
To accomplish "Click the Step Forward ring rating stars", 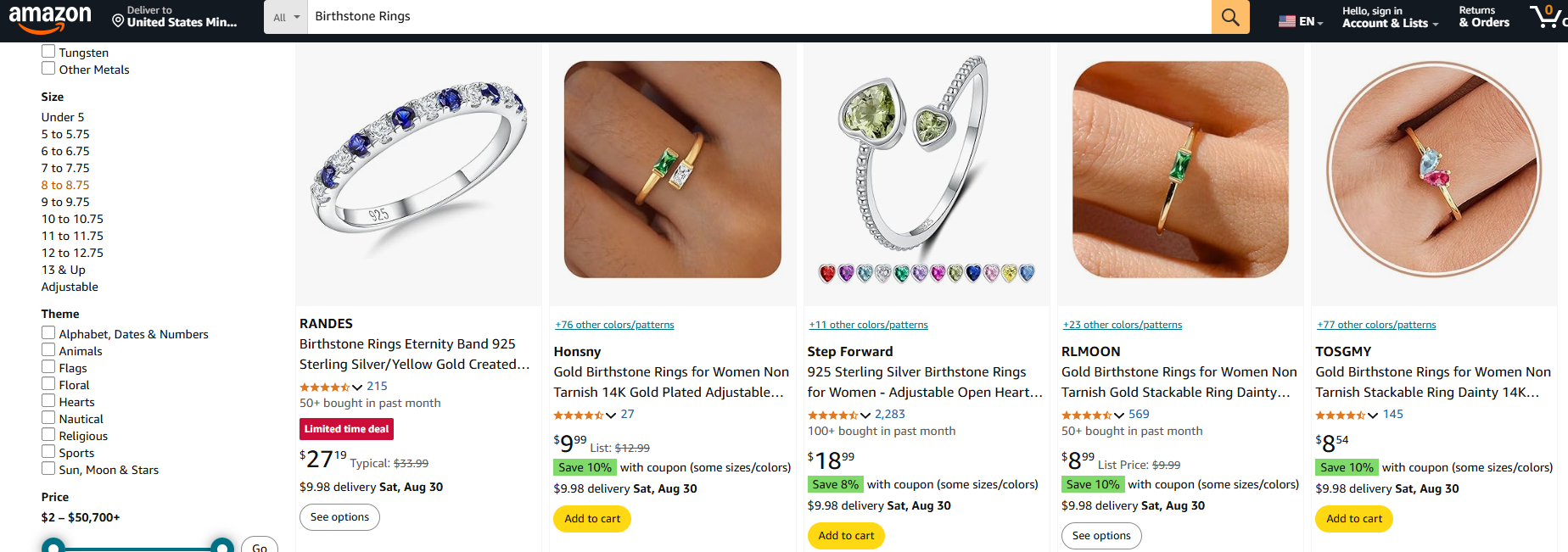I will [832, 415].
